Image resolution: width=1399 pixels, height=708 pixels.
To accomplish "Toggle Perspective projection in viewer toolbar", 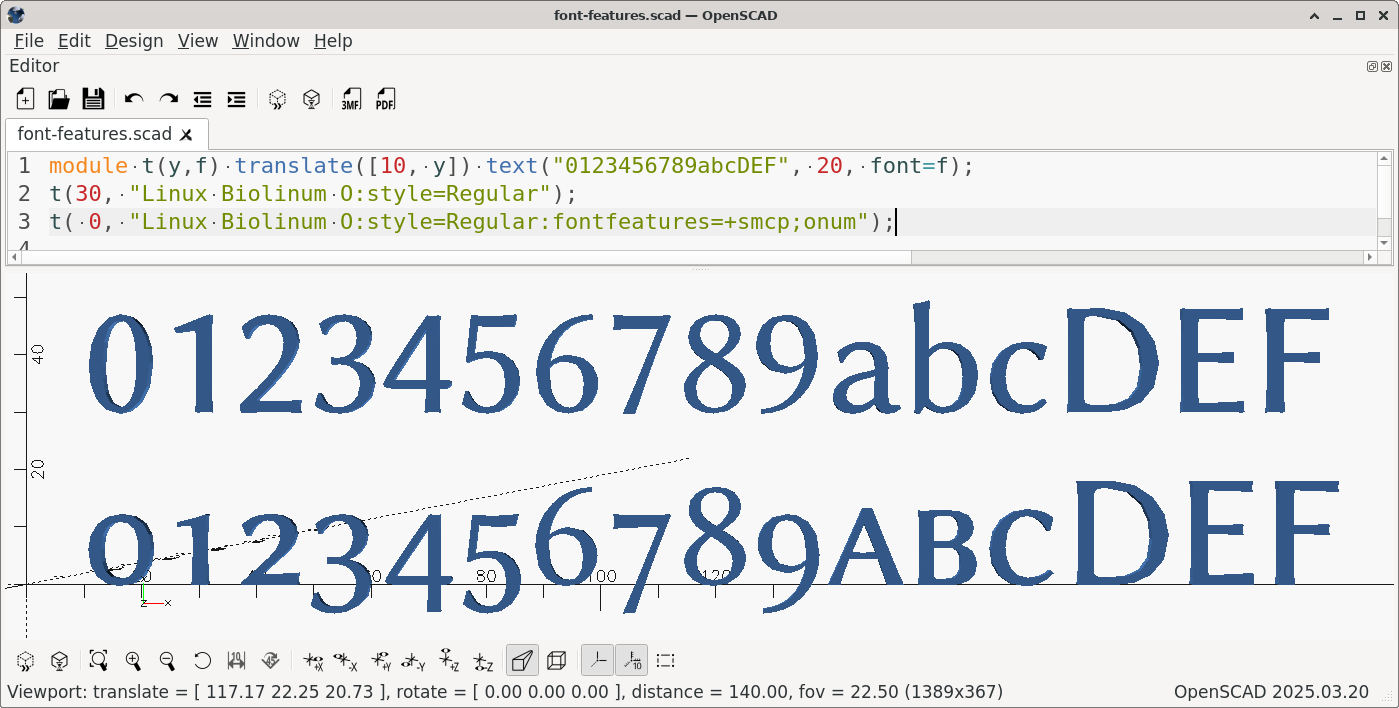I will [522, 660].
